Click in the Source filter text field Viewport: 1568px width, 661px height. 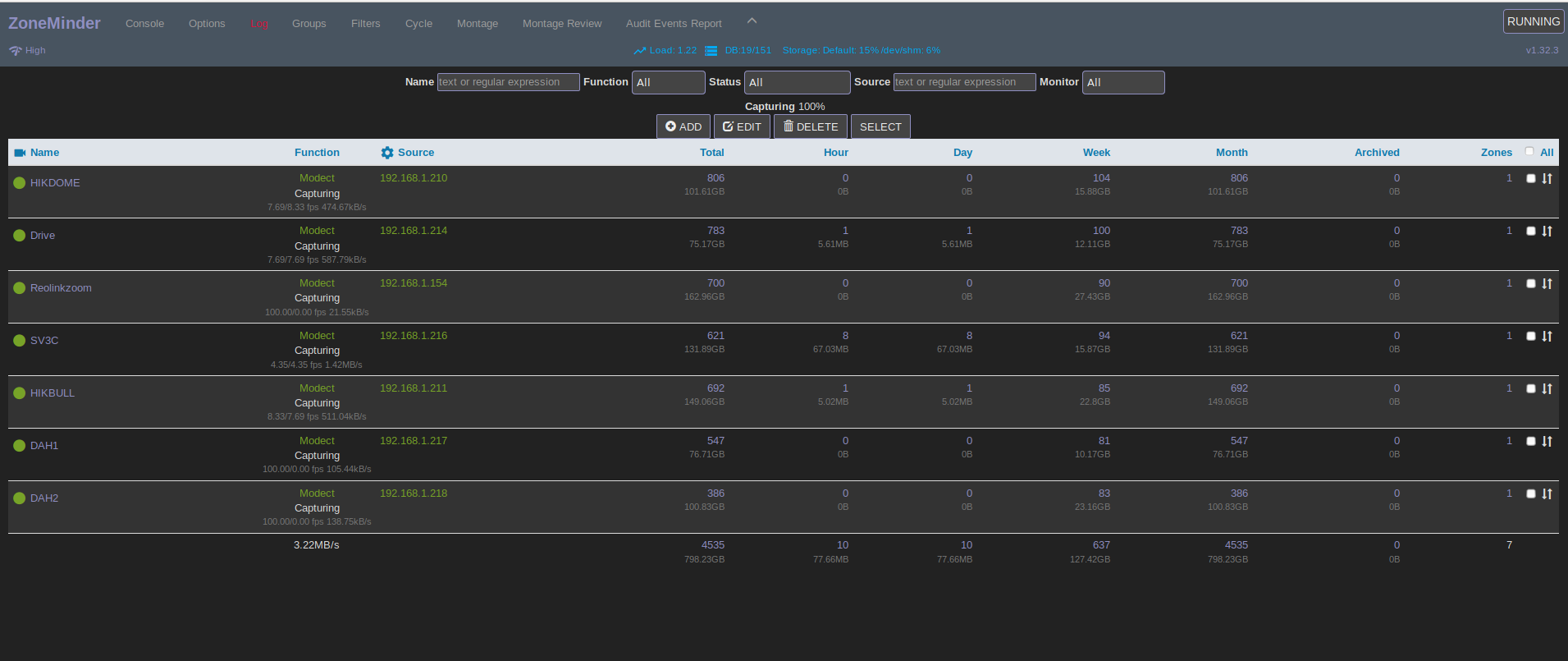pyautogui.click(x=964, y=82)
